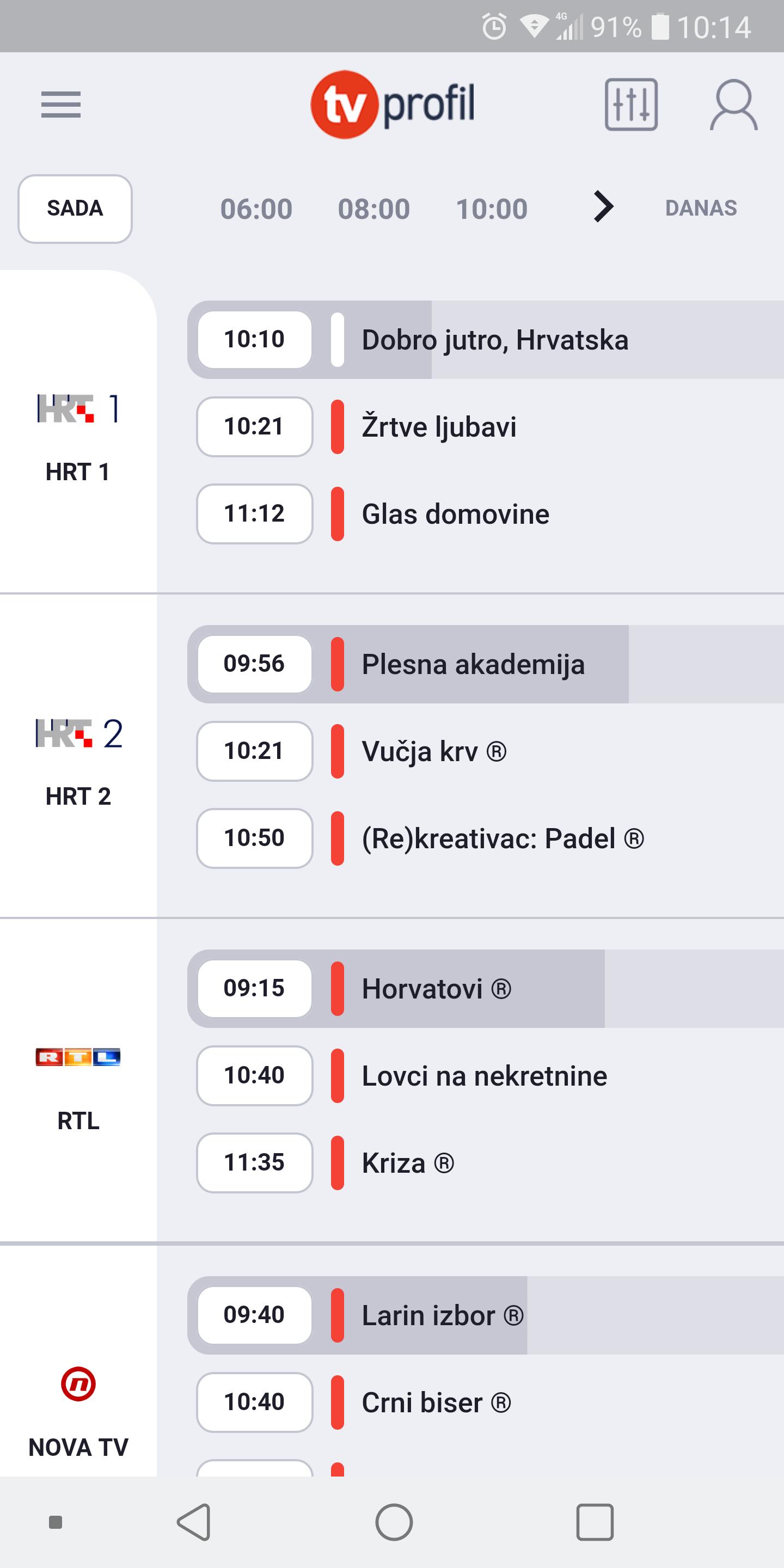This screenshot has height=1568, width=784.
Task: Open the RTL channel logo
Action: point(78,1057)
